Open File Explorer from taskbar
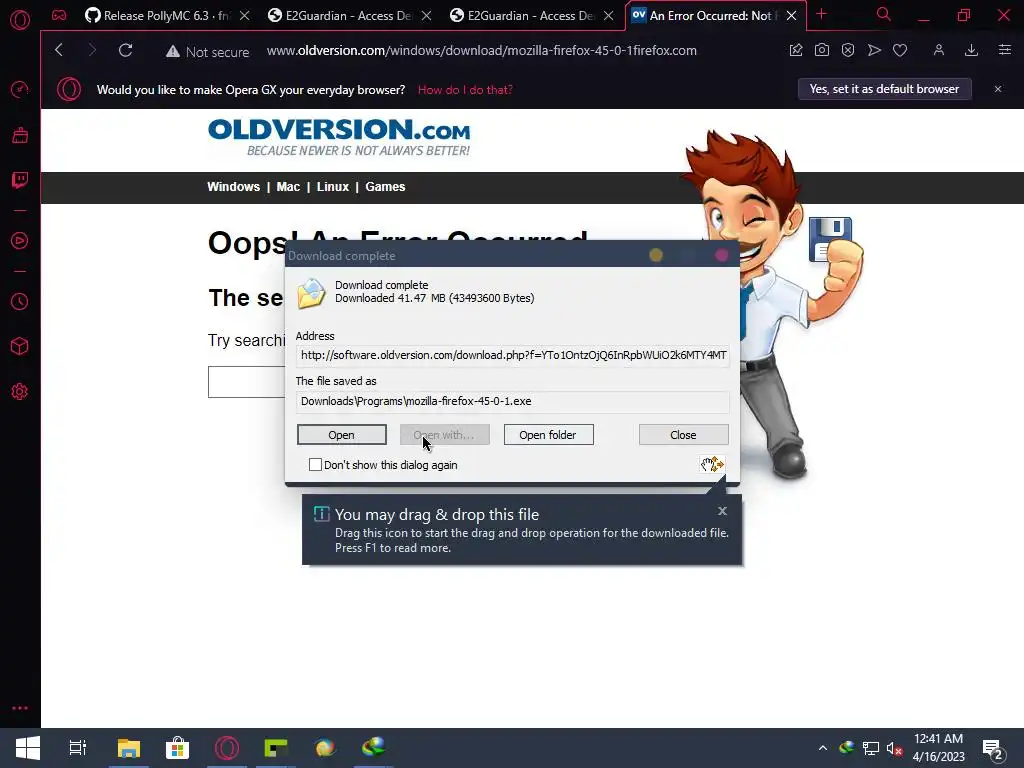 click(x=129, y=748)
